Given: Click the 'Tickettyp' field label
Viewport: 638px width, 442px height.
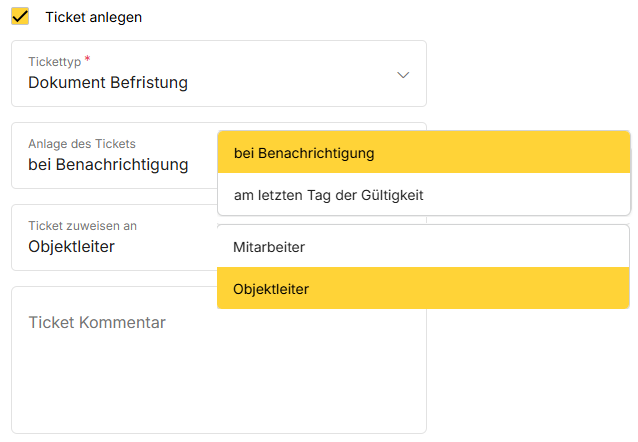Looking at the screenshot, I should coord(55,61).
